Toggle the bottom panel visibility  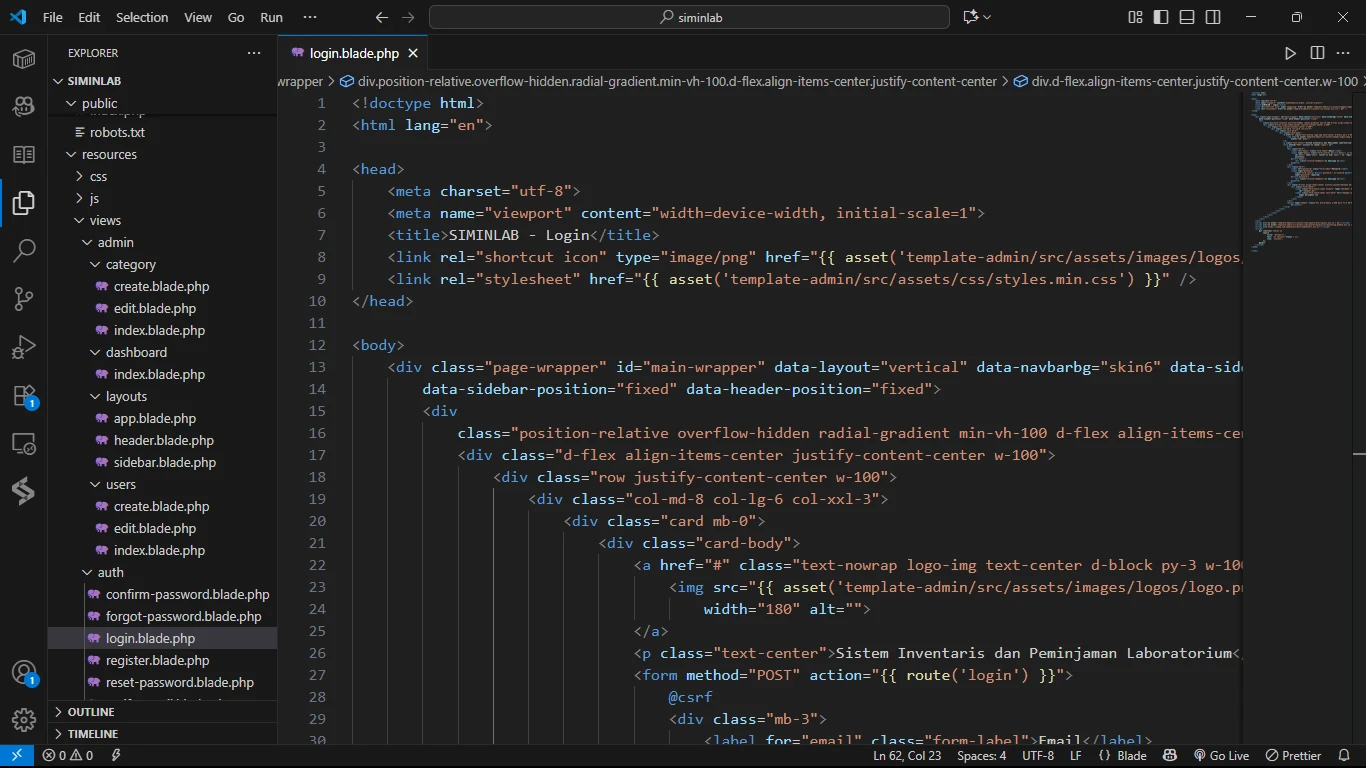pos(1187,17)
